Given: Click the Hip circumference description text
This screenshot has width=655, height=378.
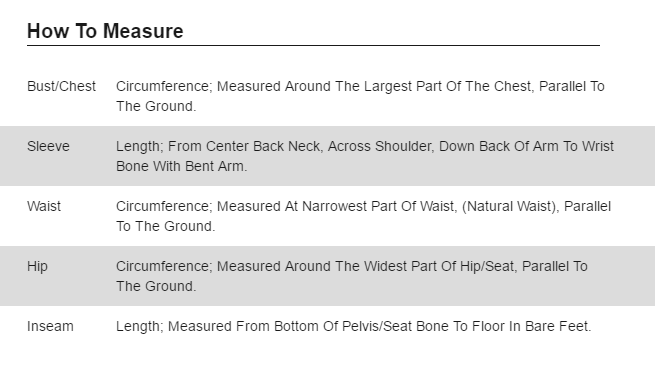Looking at the screenshot, I should (352, 276).
